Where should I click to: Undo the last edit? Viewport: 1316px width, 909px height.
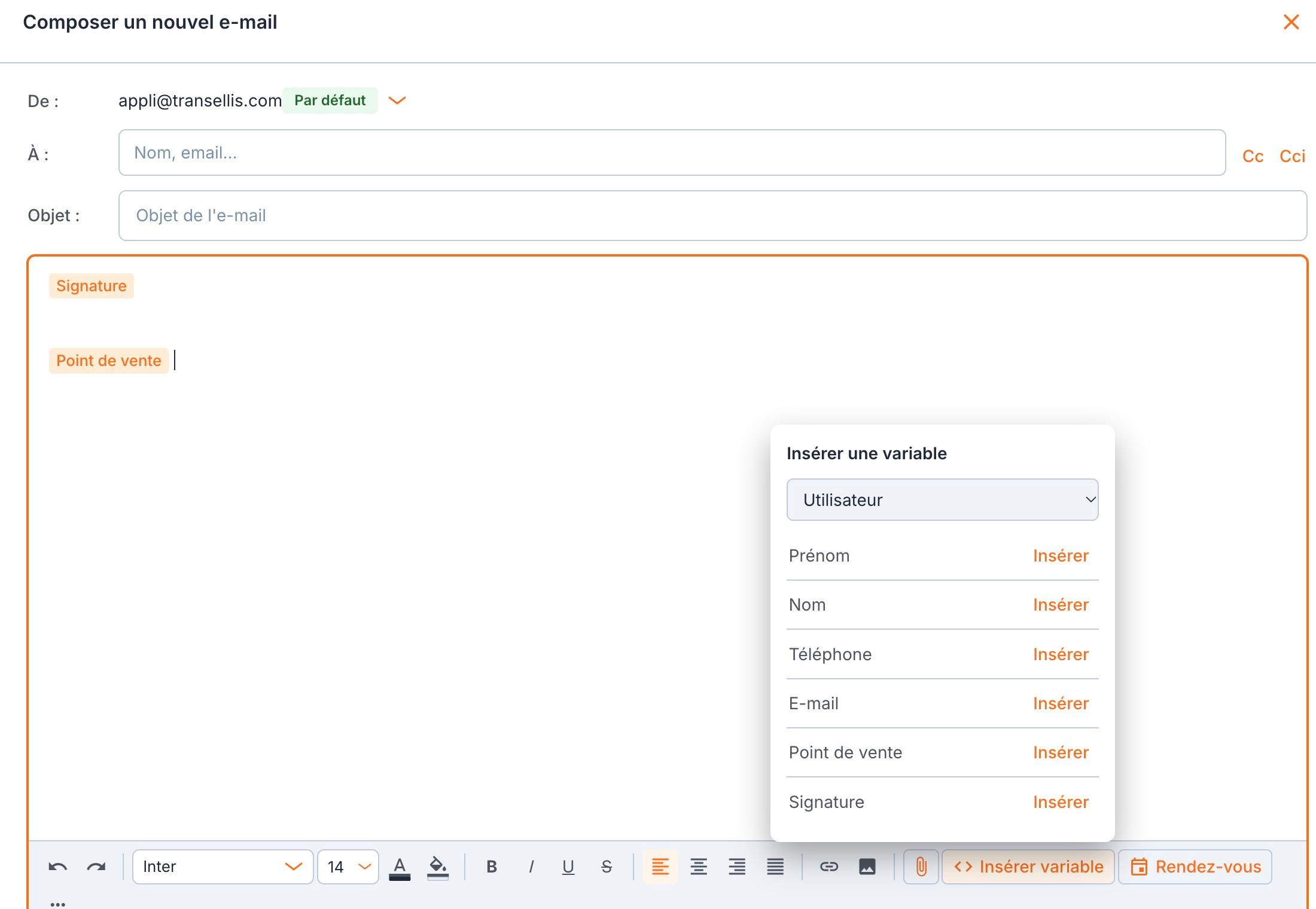[x=57, y=867]
